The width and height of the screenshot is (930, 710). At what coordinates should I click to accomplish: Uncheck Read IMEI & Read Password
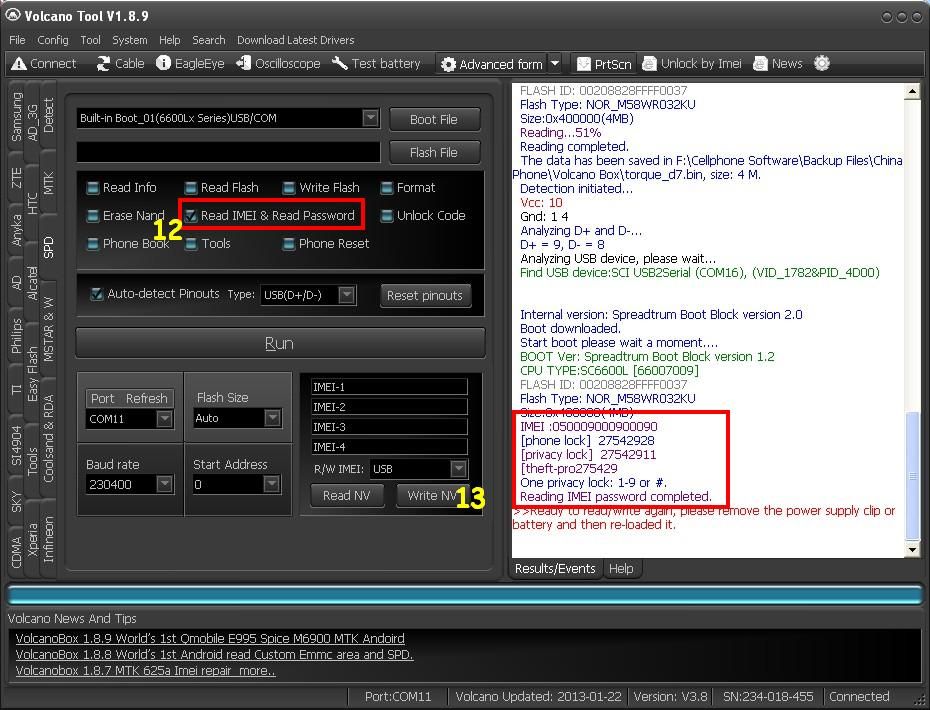tap(191, 215)
